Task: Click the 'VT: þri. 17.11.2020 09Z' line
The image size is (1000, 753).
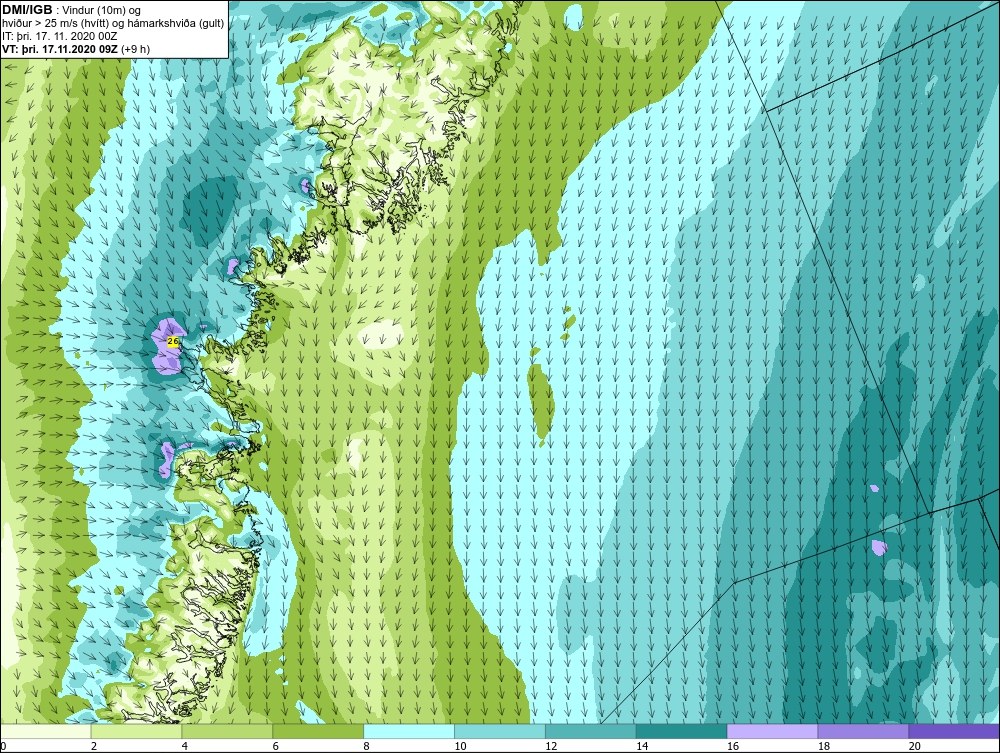Action: coord(76,49)
